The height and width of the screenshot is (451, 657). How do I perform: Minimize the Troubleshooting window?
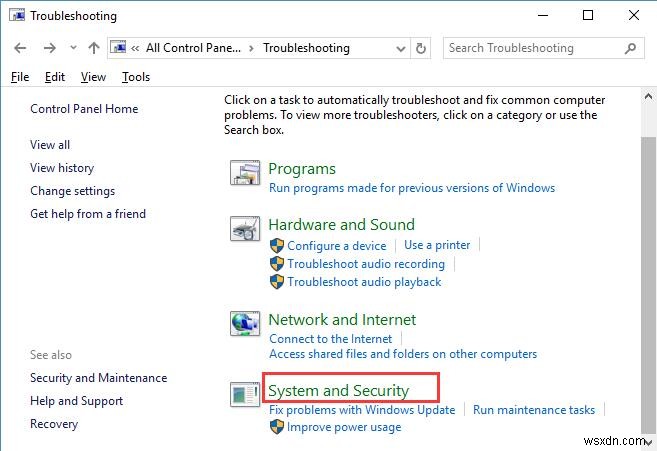[x=543, y=16]
